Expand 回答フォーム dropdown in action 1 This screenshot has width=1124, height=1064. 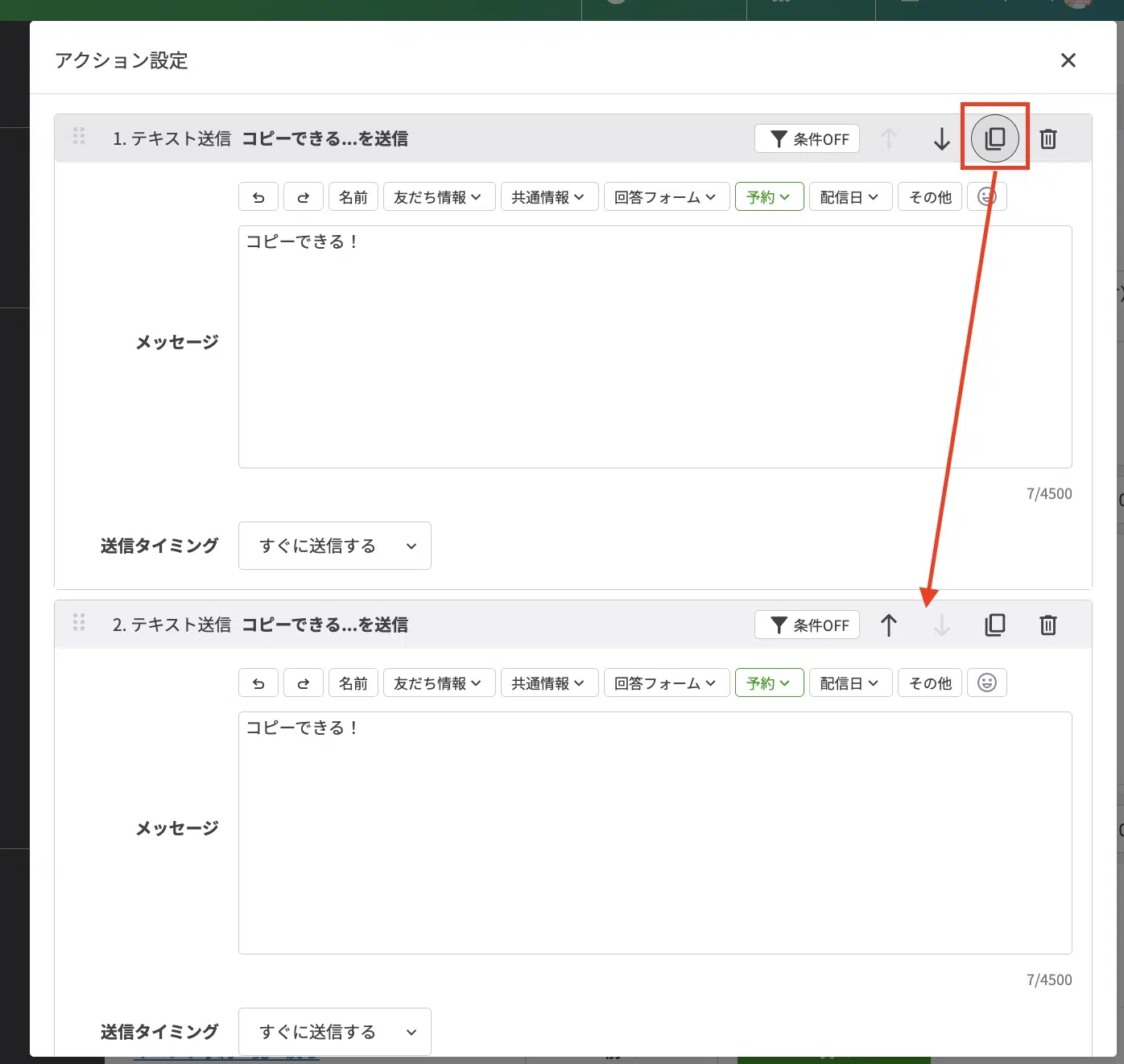[x=667, y=197]
